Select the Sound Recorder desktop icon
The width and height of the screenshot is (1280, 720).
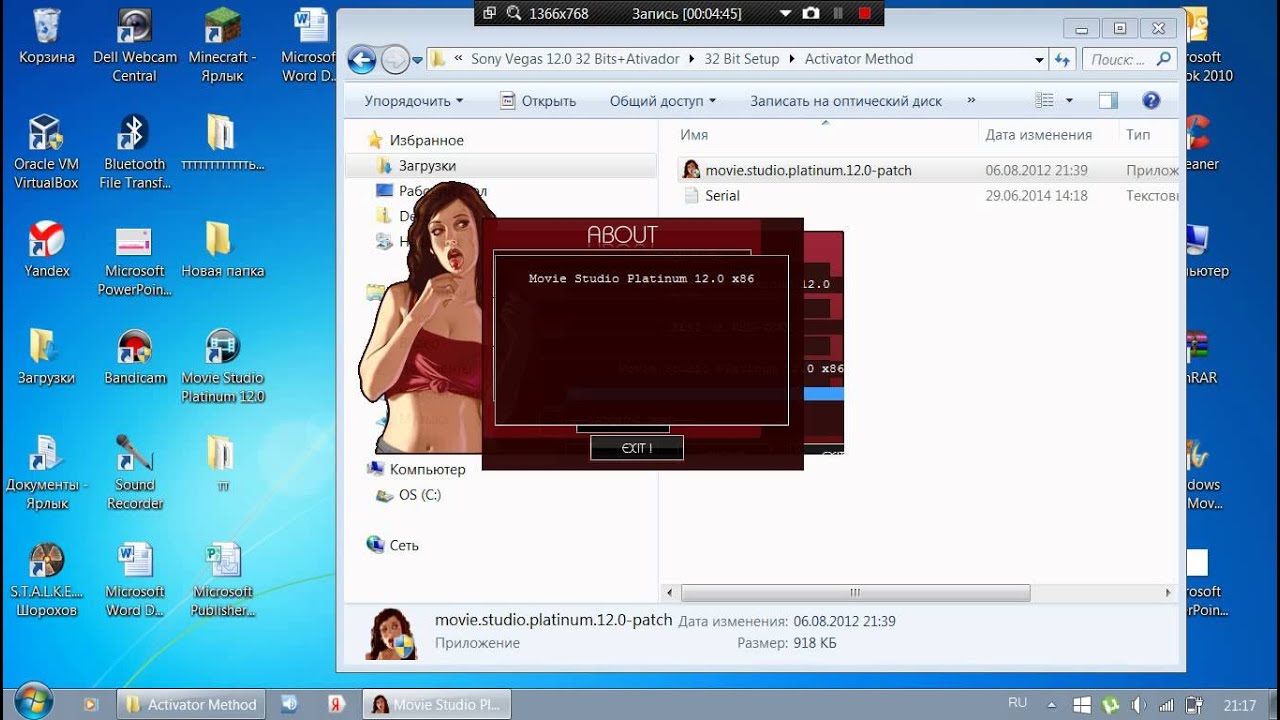(135, 473)
